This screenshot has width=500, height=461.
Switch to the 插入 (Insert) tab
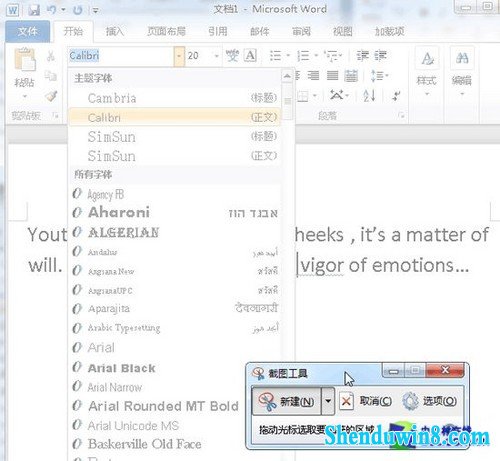point(115,31)
